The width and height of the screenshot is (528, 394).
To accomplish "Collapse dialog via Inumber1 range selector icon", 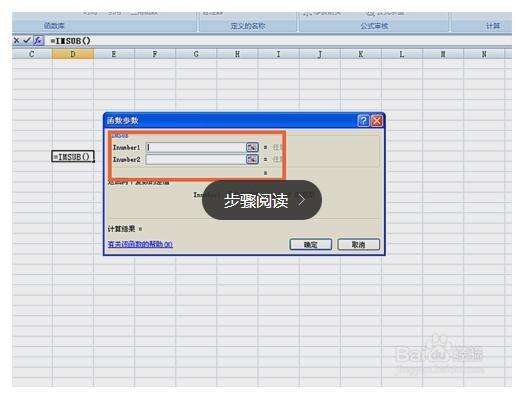I will click(252, 147).
